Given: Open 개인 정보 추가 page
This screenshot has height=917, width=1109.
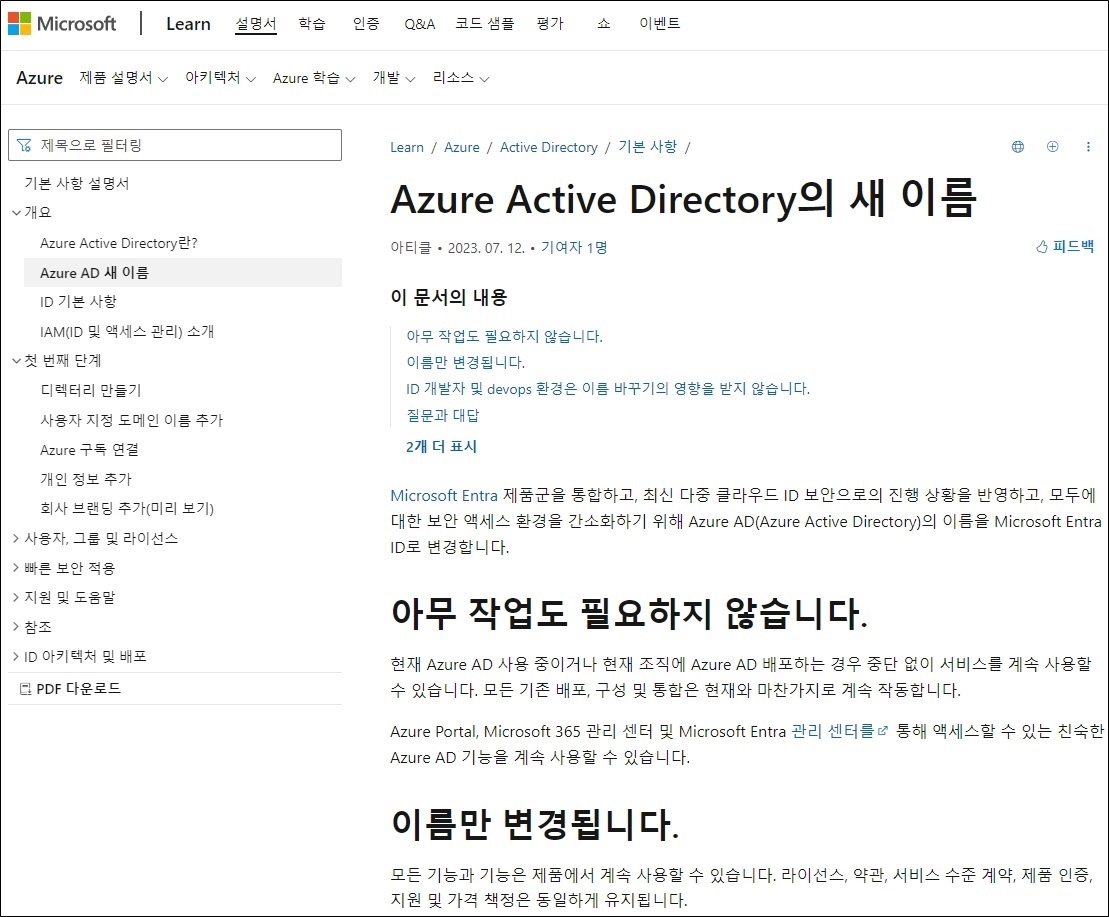Looking at the screenshot, I should pos(86,479).
